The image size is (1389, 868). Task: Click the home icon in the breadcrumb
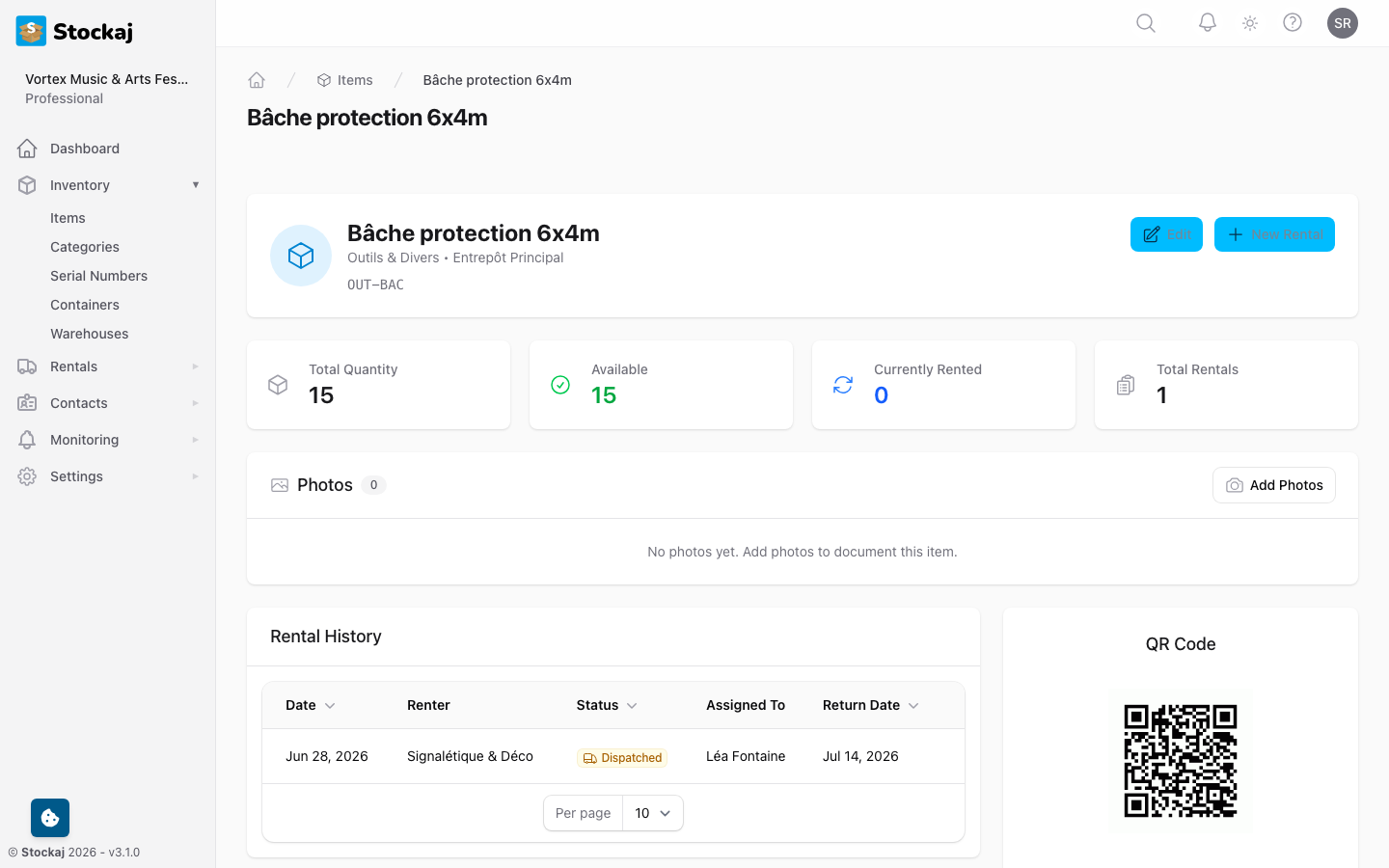(x=257, y=79)
